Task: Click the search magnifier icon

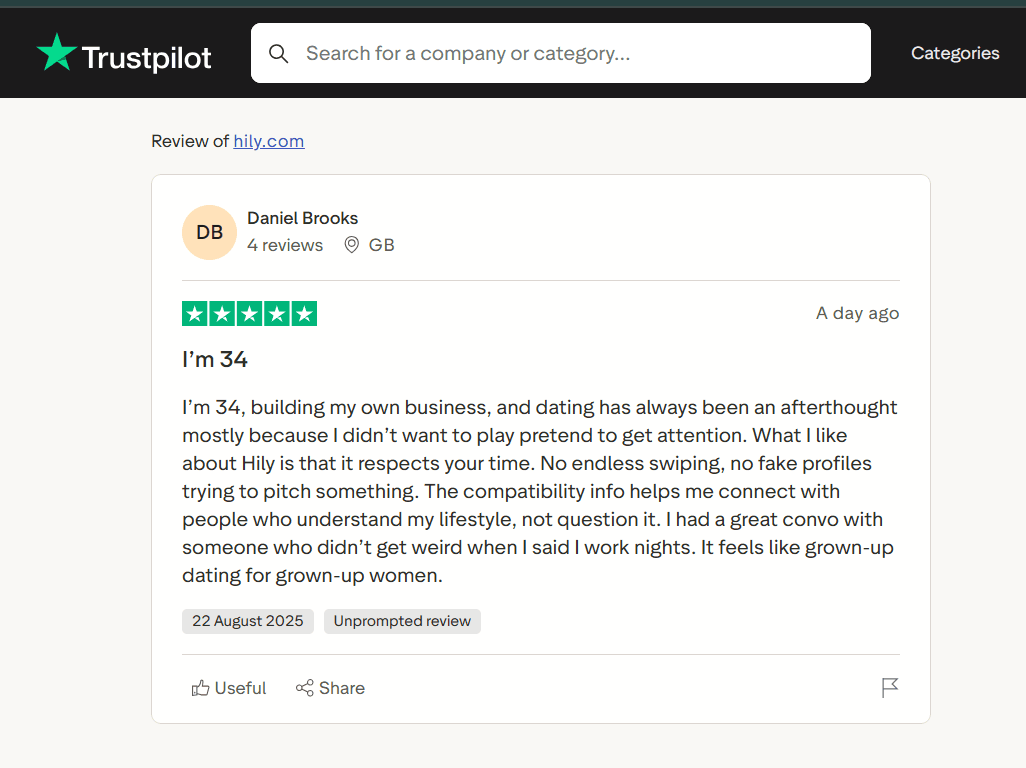Action: 279,53
